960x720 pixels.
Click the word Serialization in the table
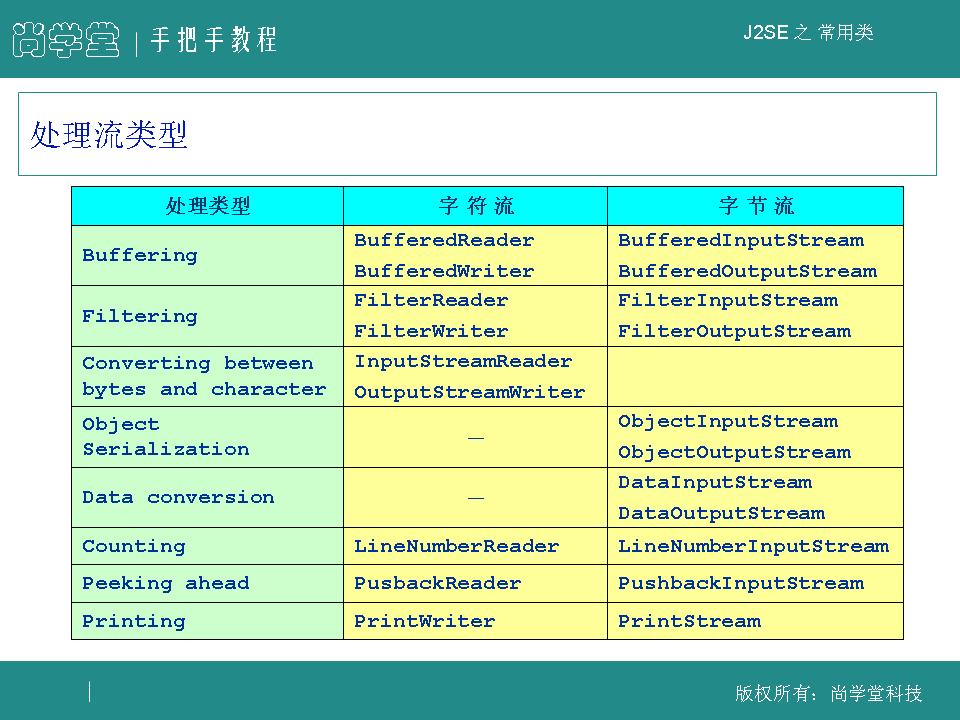coord(166,449)
